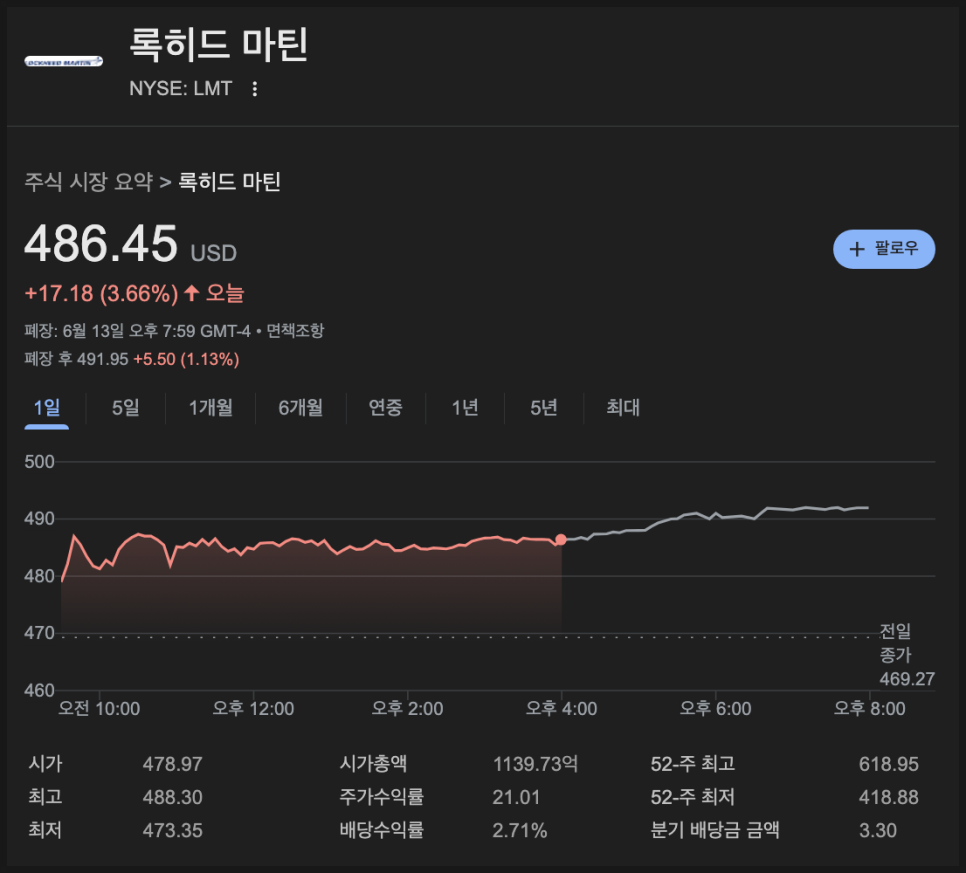Click the 52-주 최저 value 418.88
Screen dimensions: 966x873
click(x=889, y=798)
